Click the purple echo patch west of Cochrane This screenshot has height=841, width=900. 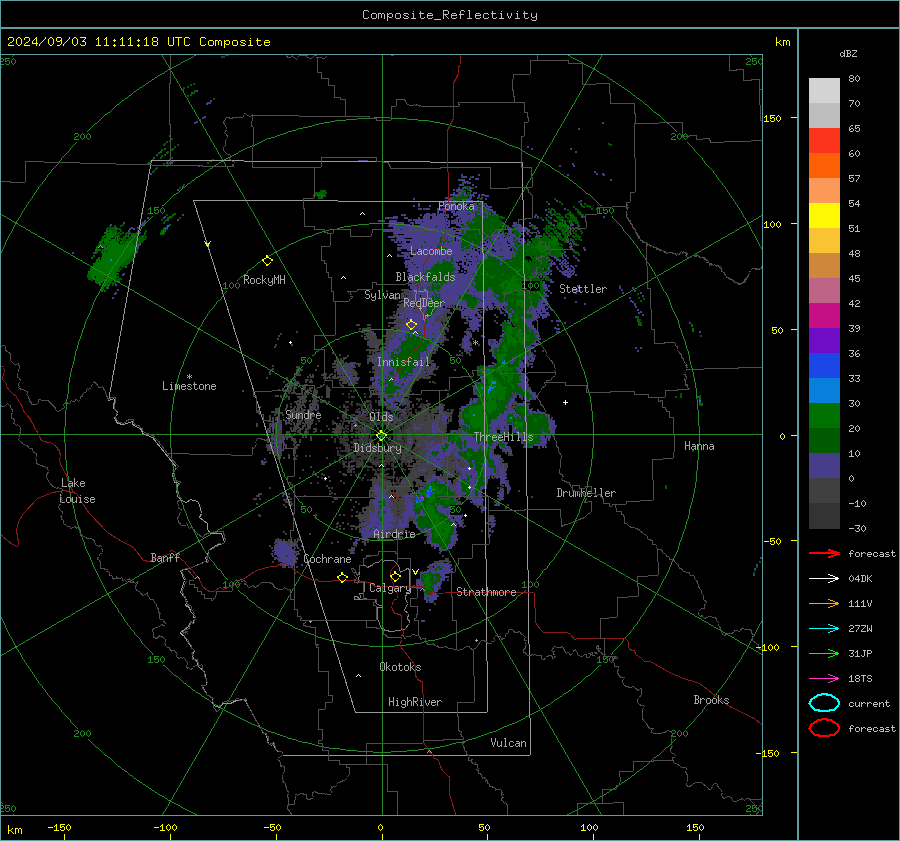(285, 552)
